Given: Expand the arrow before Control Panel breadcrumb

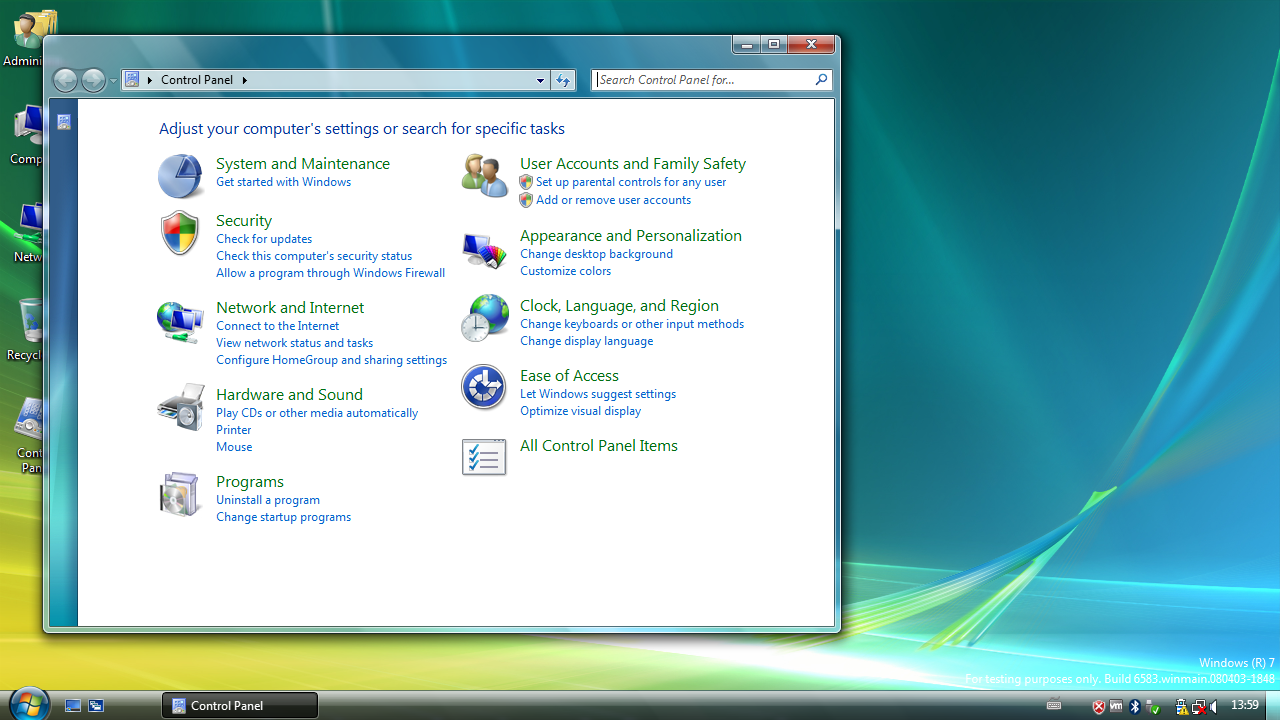Looking at the screenshot, I should coord(150,80).
